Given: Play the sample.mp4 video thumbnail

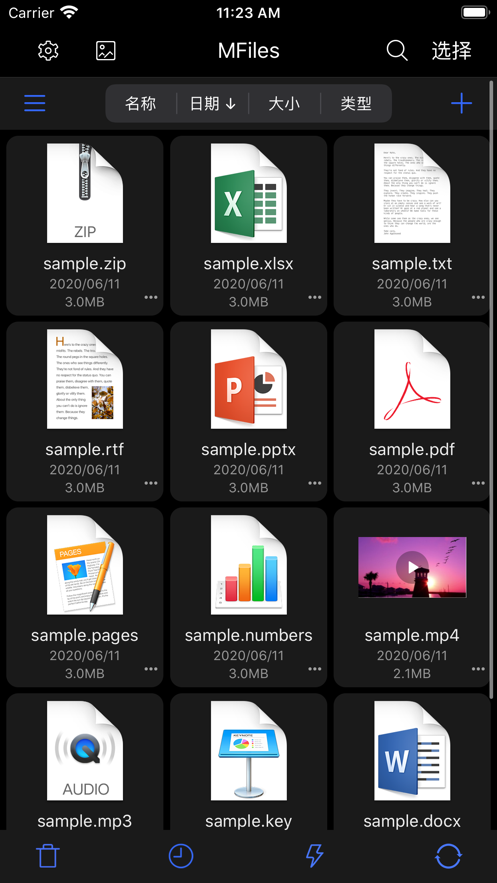Looking at the screenshot, I should (x=412, y=567).
